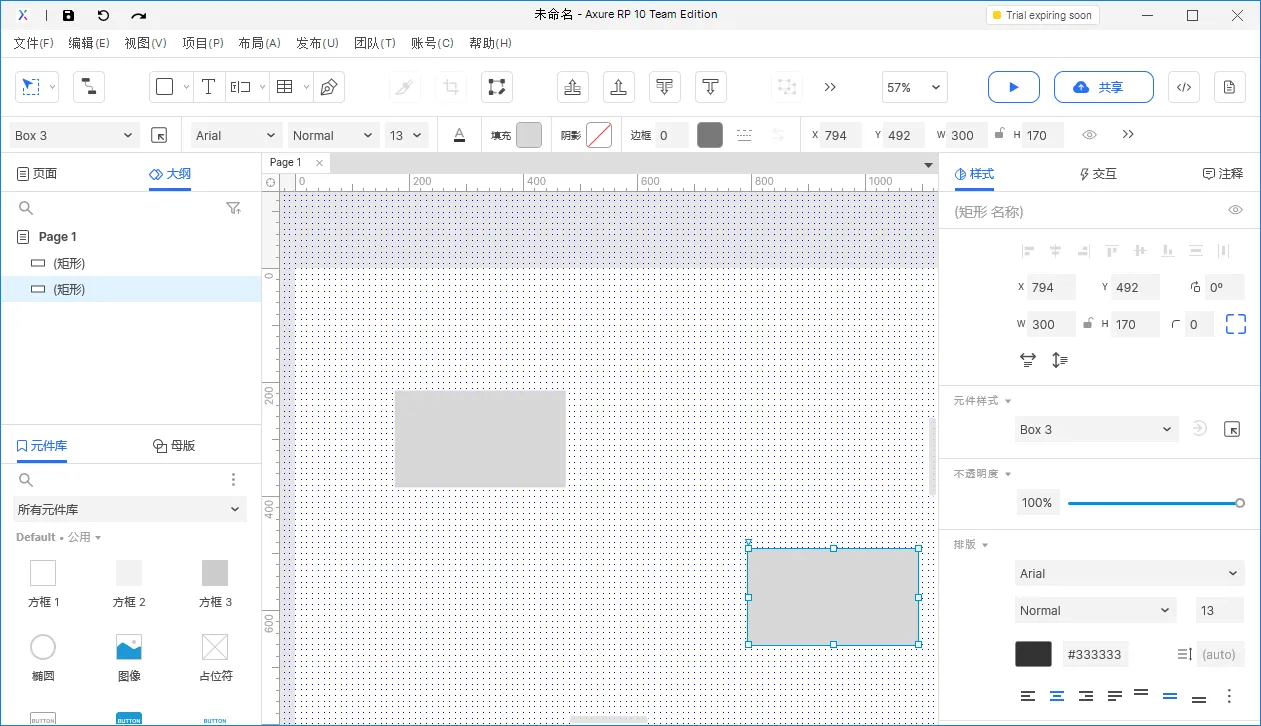Click the 共享 share button
Viewport: 1261px width, 726px height.
pos(1104,87)
